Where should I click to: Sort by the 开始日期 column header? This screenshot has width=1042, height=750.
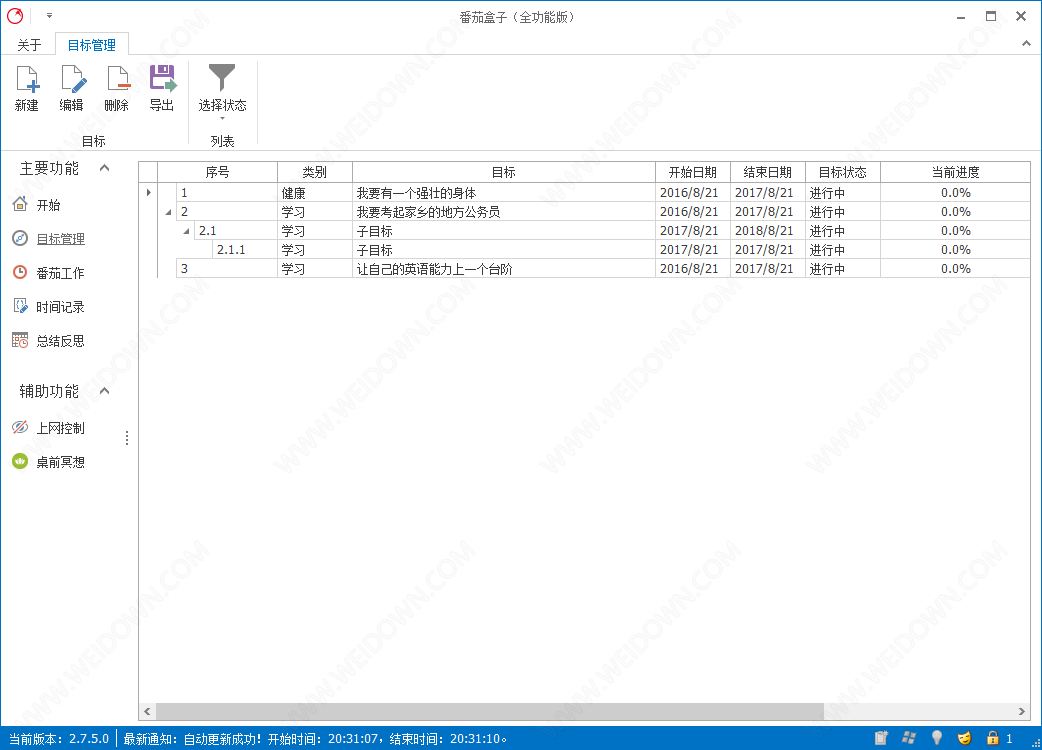point(692,172)
